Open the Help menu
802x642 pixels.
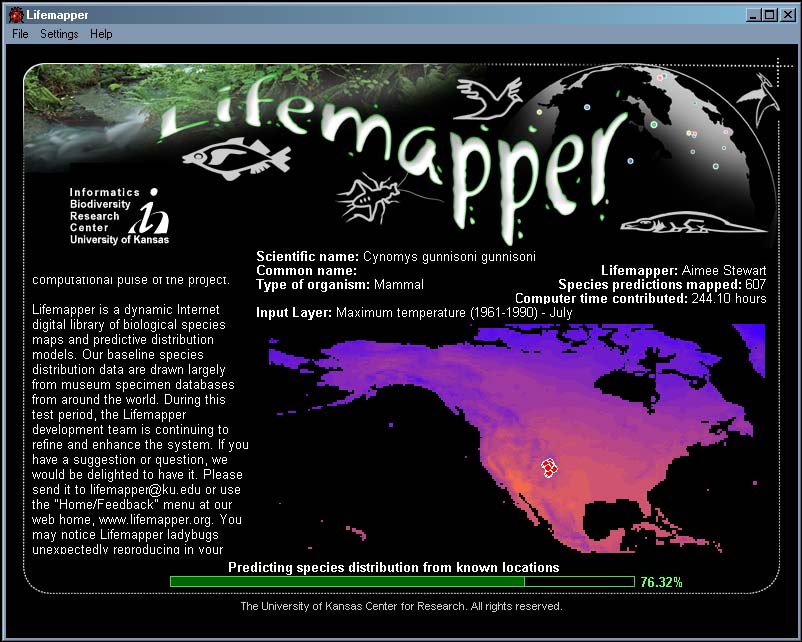[x=101, y=34]
